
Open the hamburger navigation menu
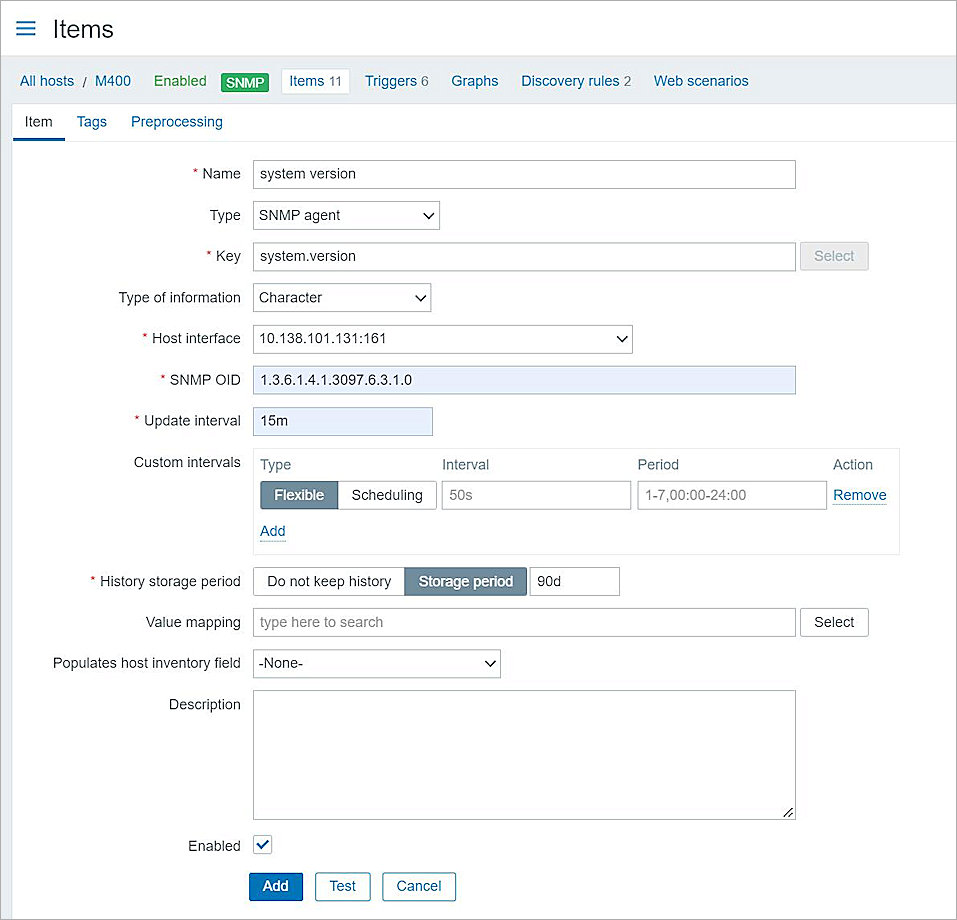click(25, 28)
